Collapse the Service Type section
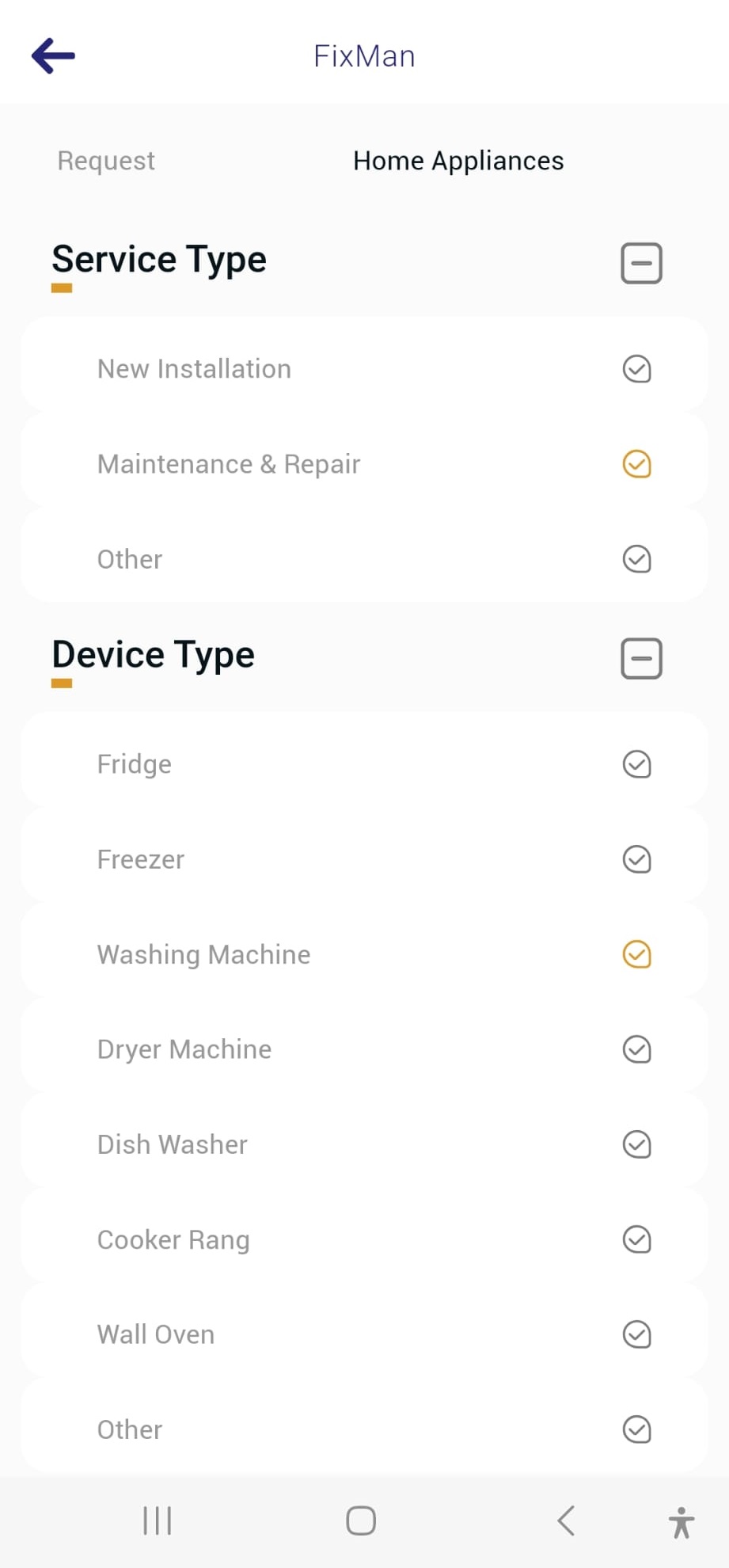The image size is (729, 1568). [641, 263]
